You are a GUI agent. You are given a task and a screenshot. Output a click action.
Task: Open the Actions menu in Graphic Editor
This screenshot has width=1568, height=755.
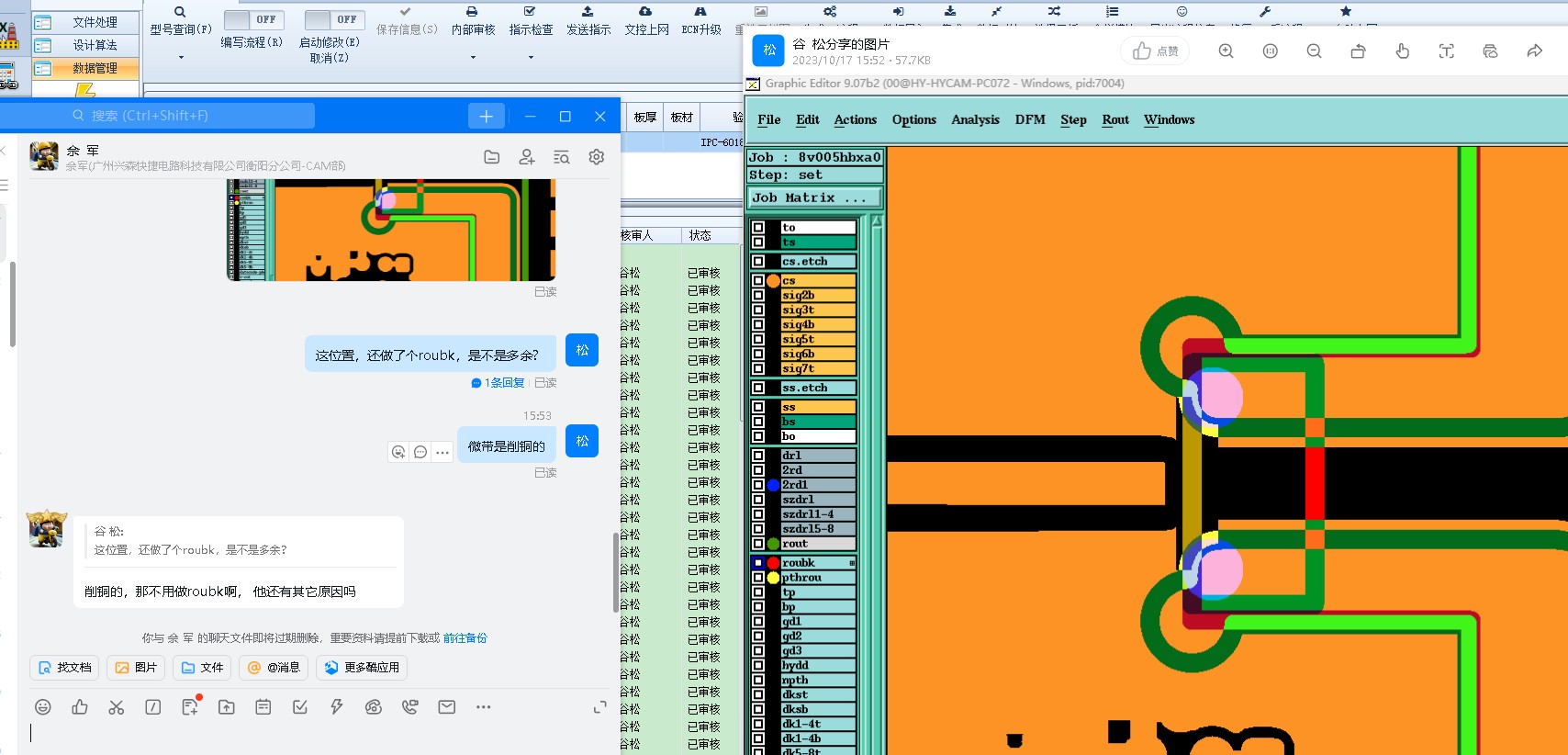click(856, 119)
